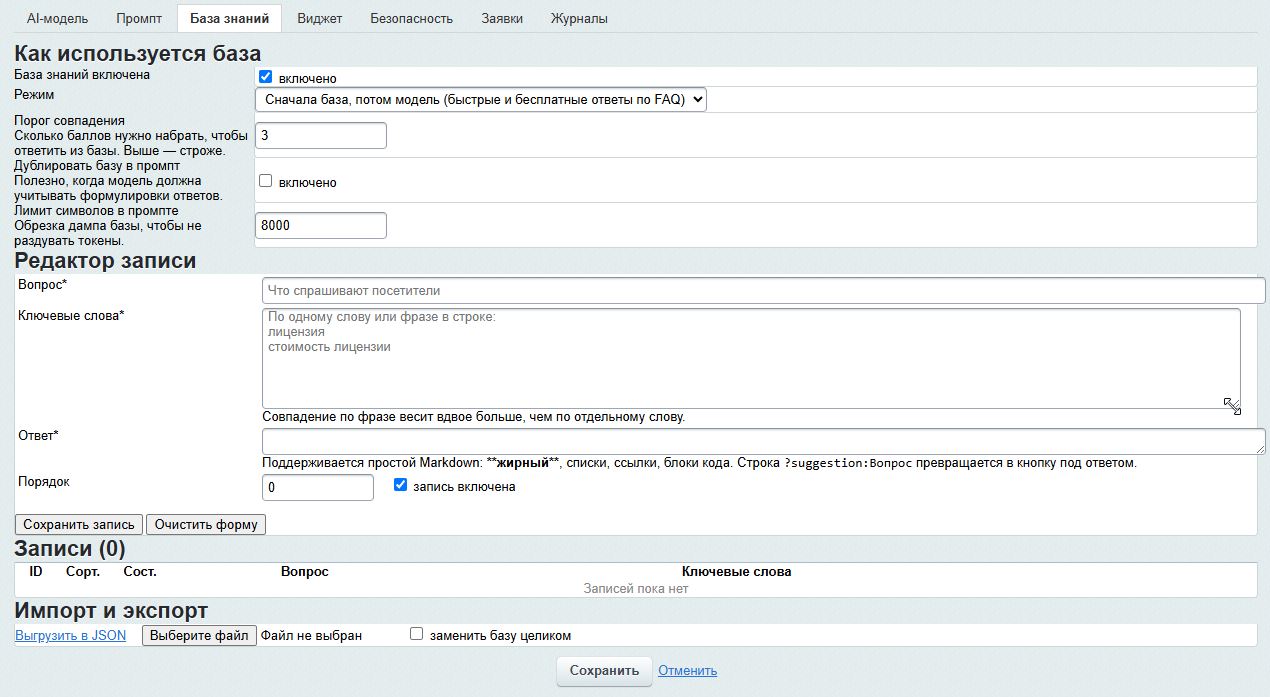Click the Записи (0) heading
Viewport: 1270px width, 697px height.
coord(70,548)
